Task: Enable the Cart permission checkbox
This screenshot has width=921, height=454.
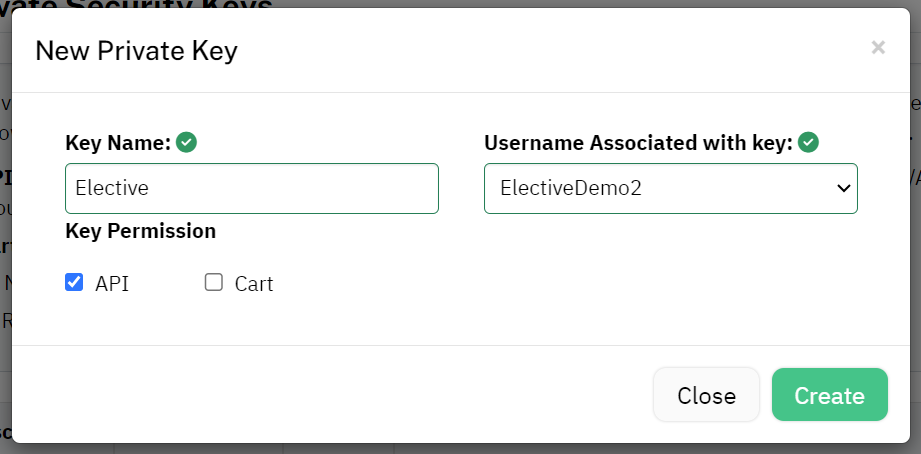Action: tap(214, 282)
